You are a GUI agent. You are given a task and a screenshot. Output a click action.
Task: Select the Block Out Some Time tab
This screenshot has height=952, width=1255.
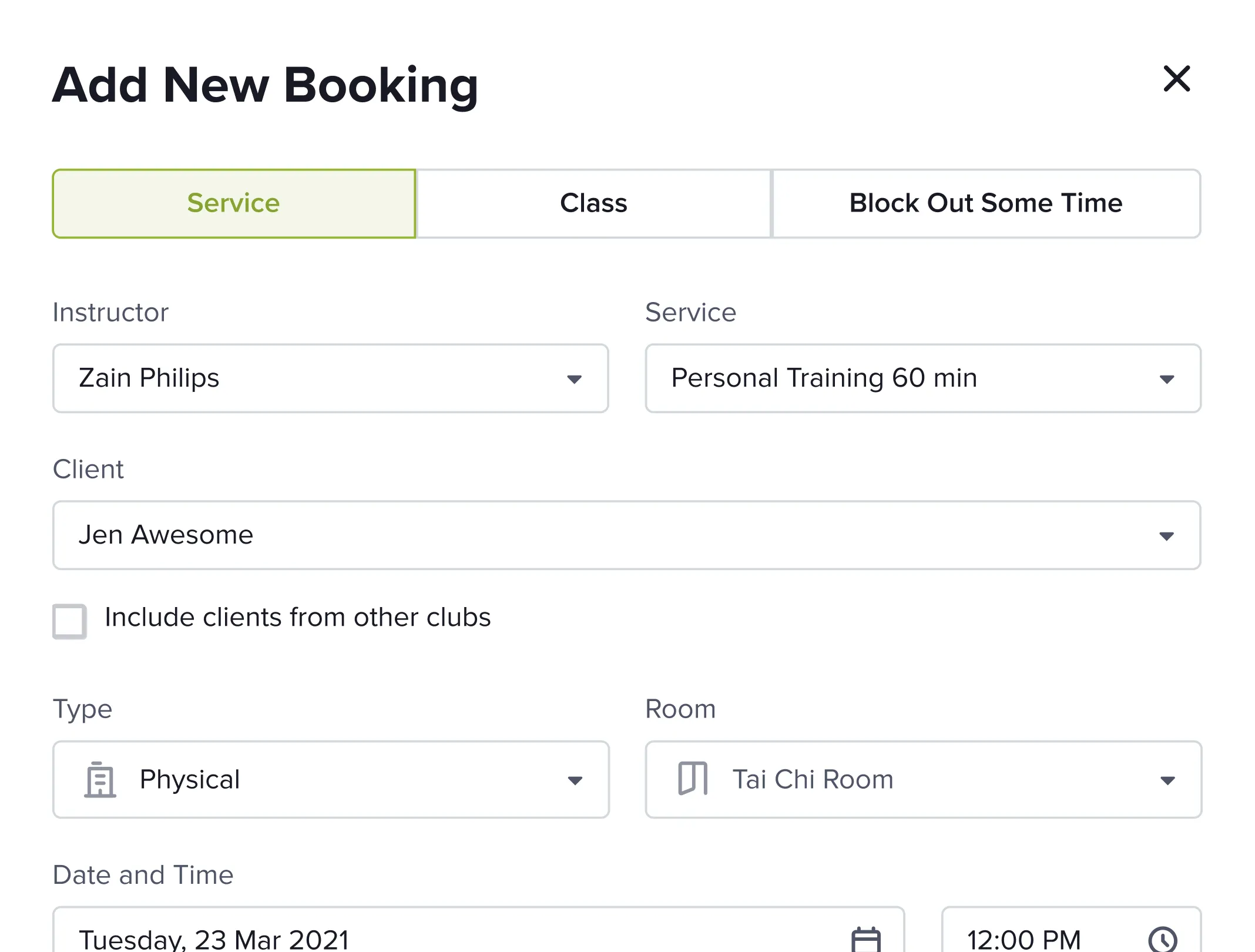pyautogui.click(x=986, y=203)
